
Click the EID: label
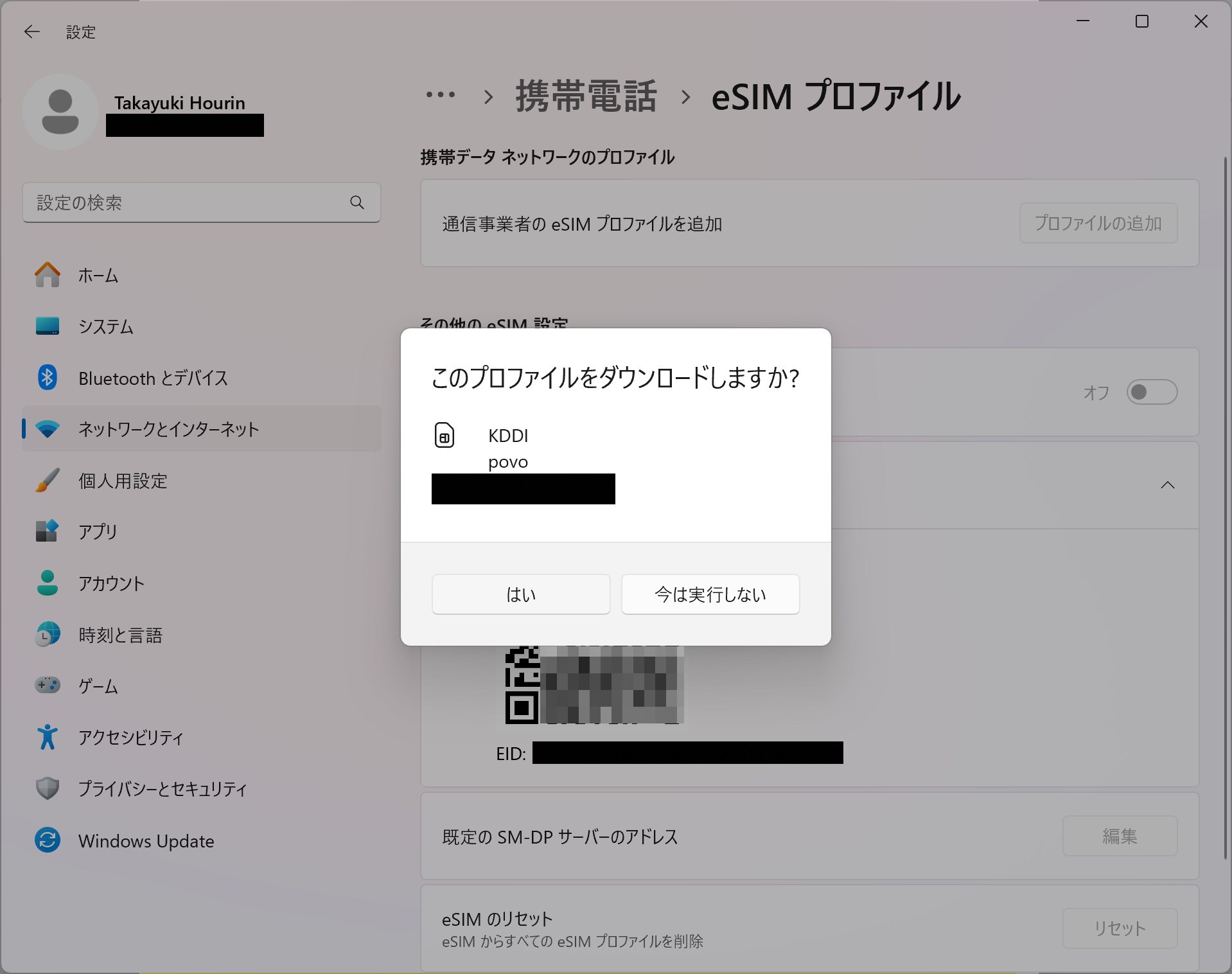point(511,754)
